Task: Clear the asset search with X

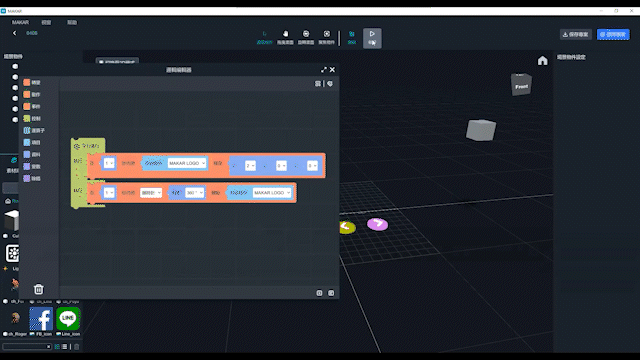Action: pyautogui.click(x=48, y=347)
